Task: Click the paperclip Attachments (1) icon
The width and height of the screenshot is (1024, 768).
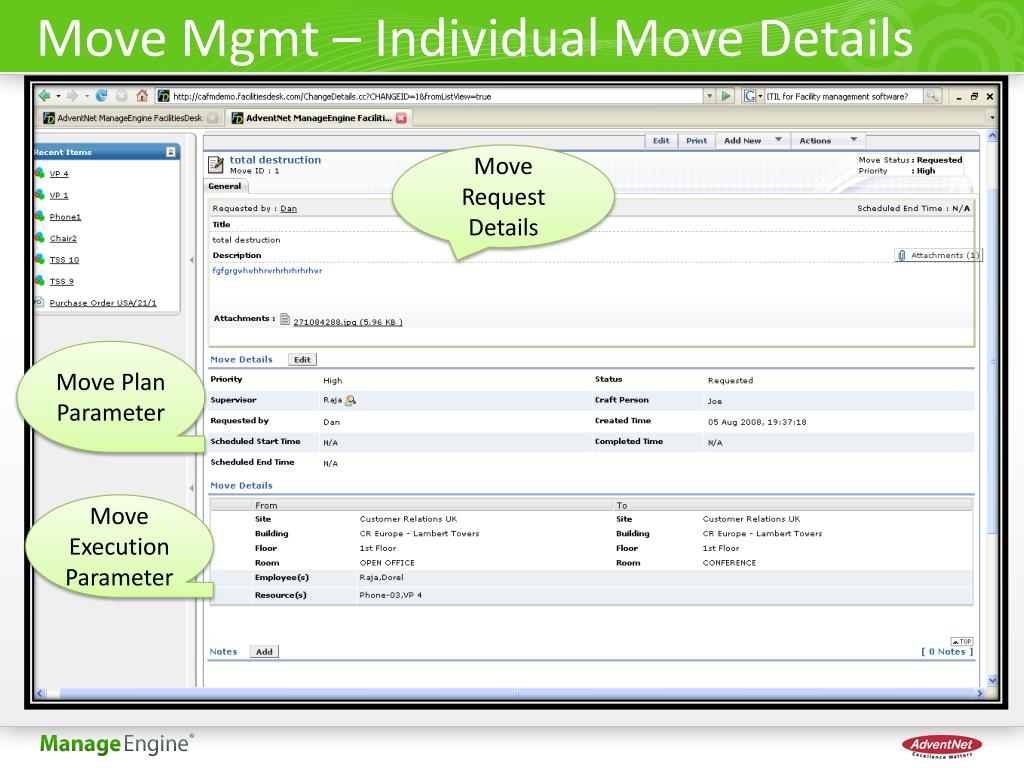Action: coord(902,255)
